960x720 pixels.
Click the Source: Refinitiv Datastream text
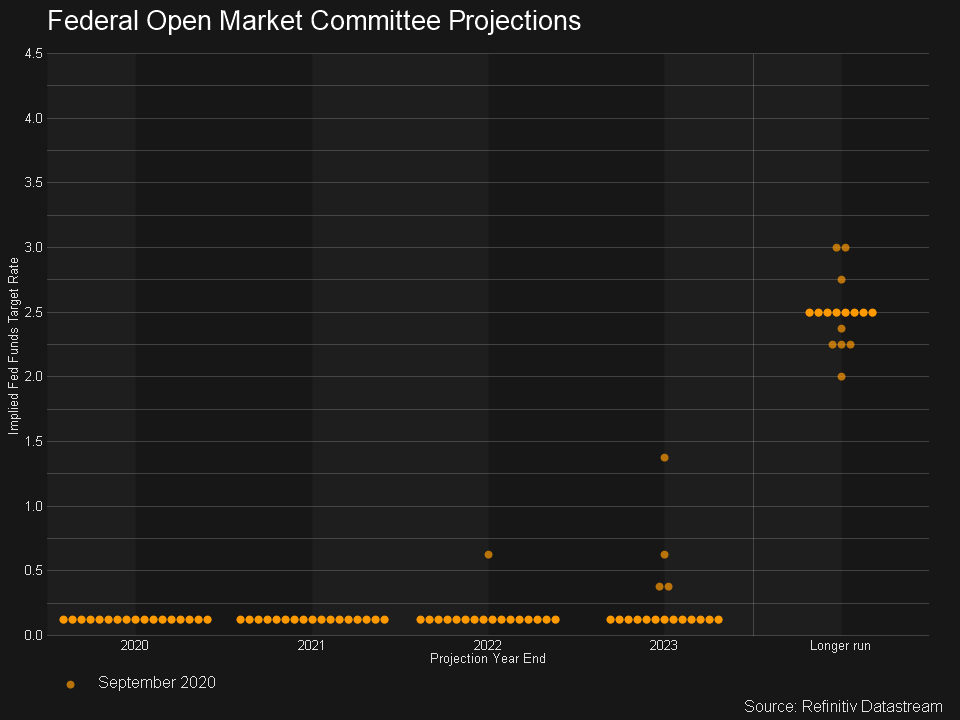[x=843, y=706]
